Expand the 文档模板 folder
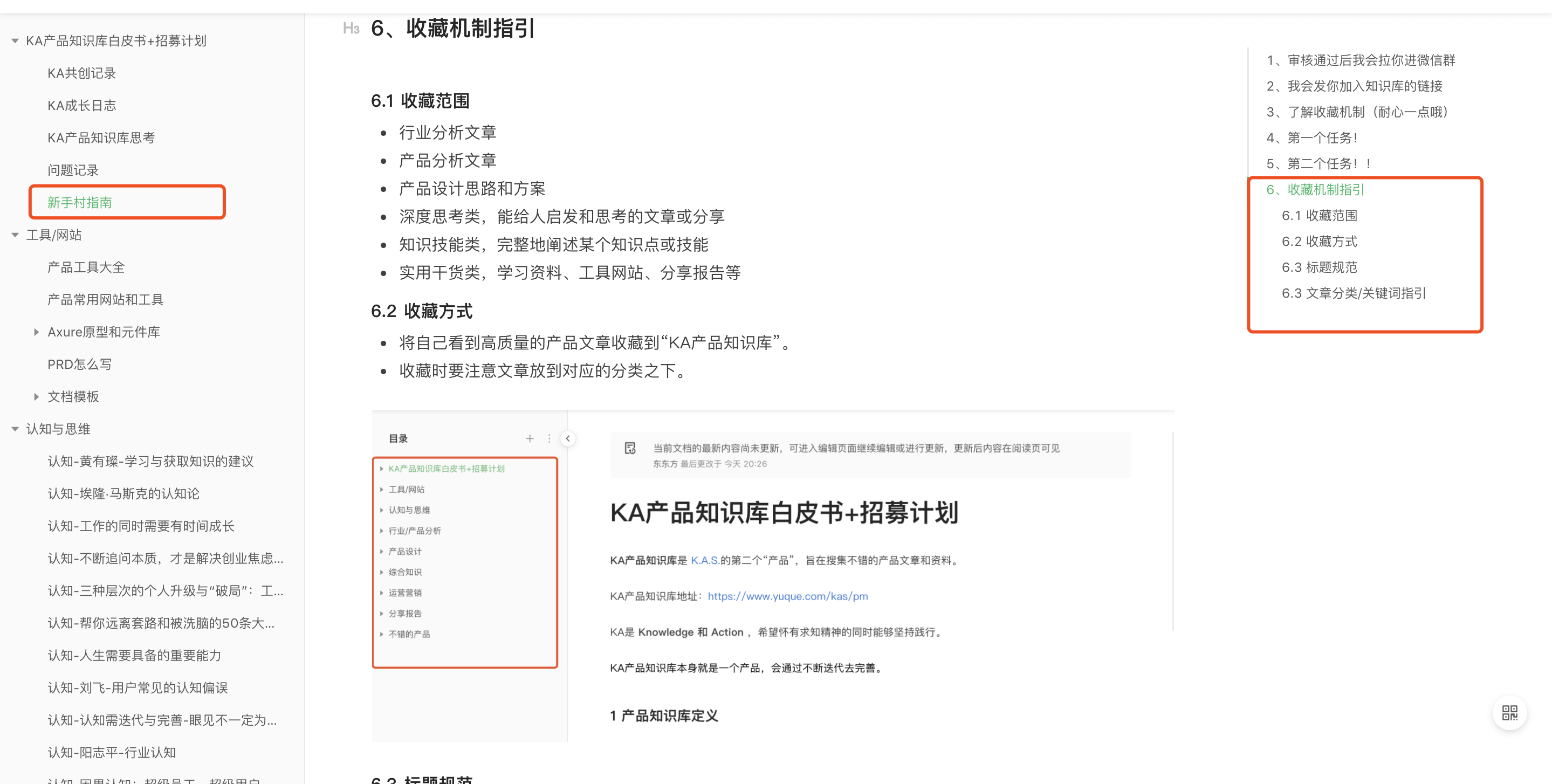The height and width of the screenshot is (784, 1552). (x=36, y=396)
